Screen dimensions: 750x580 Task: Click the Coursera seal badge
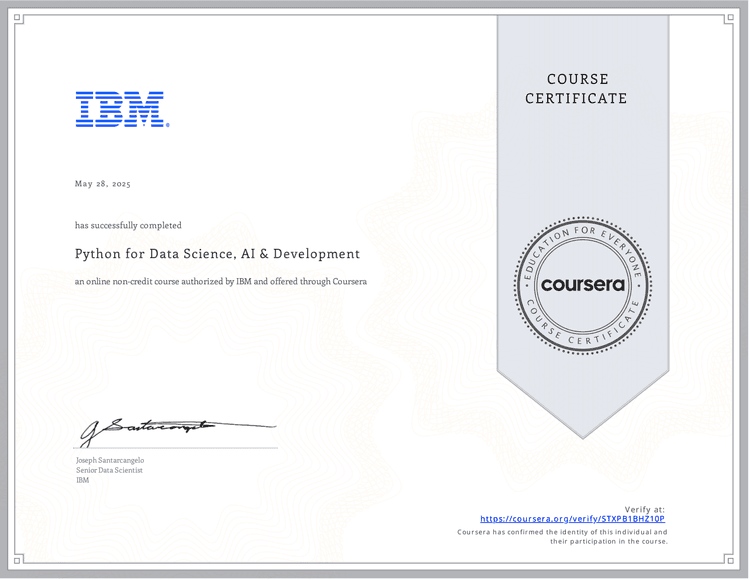click(582, 285)
